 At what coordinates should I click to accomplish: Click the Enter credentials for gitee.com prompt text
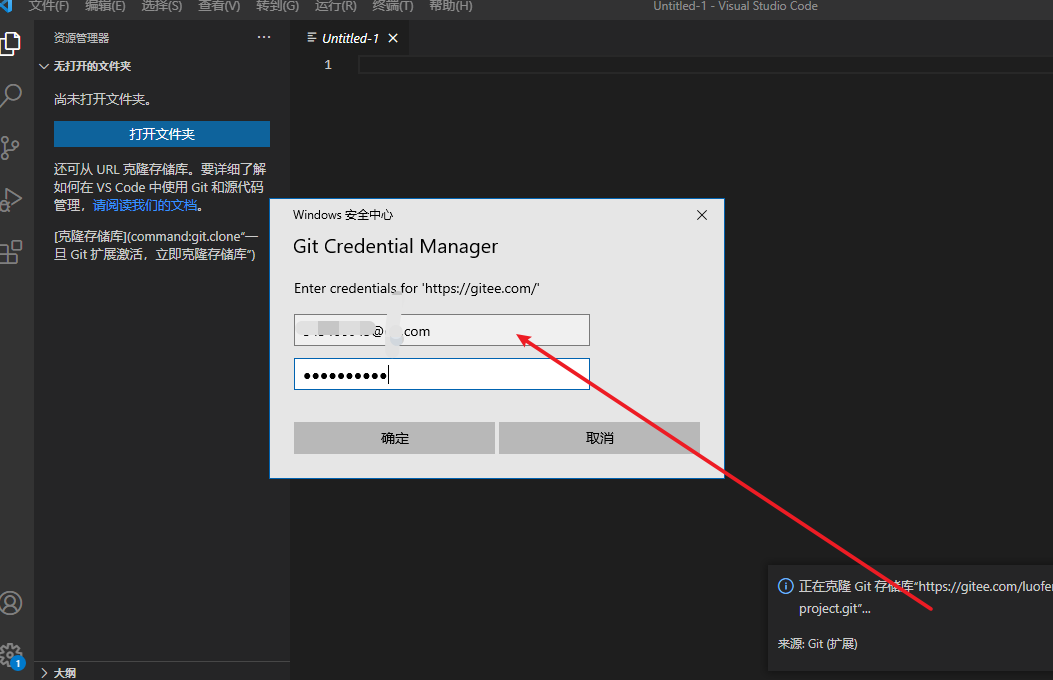click(x=416, y=289)
